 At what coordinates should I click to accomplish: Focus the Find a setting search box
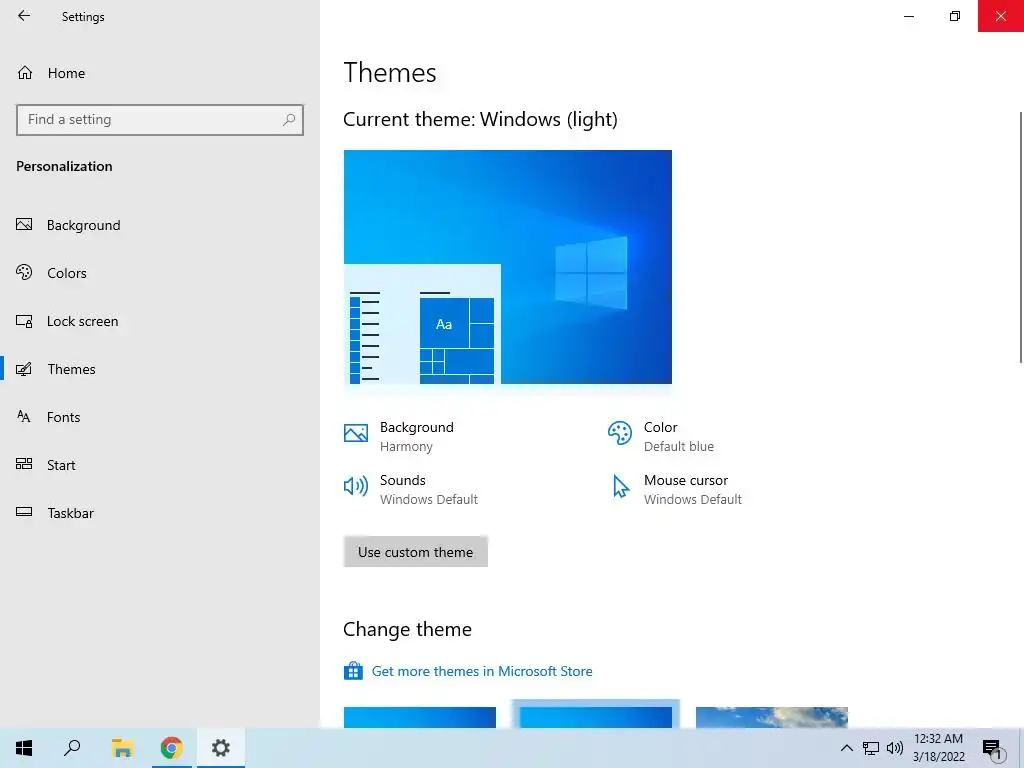click(x=159, y=120)
